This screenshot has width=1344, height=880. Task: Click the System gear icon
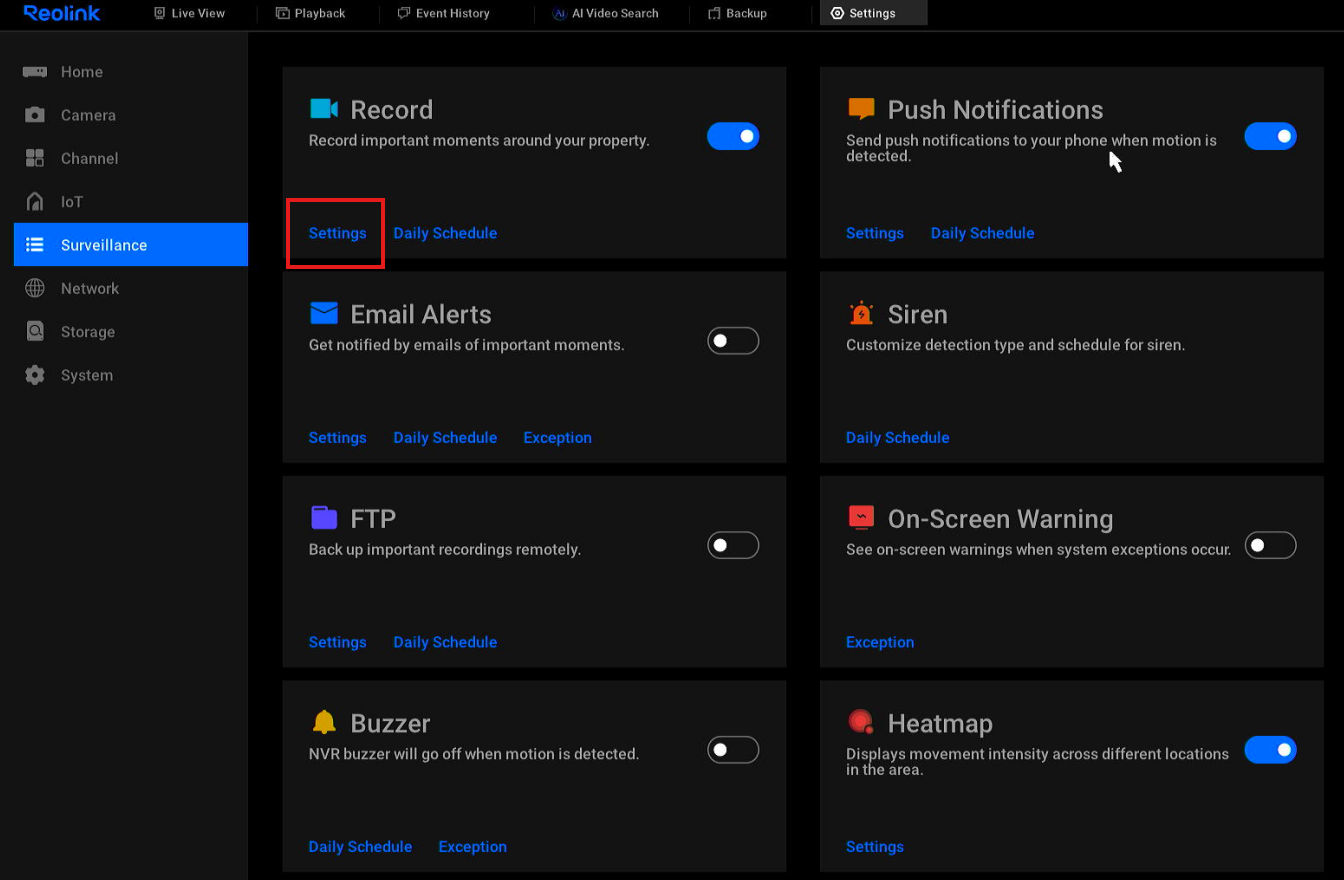[35, 375]
